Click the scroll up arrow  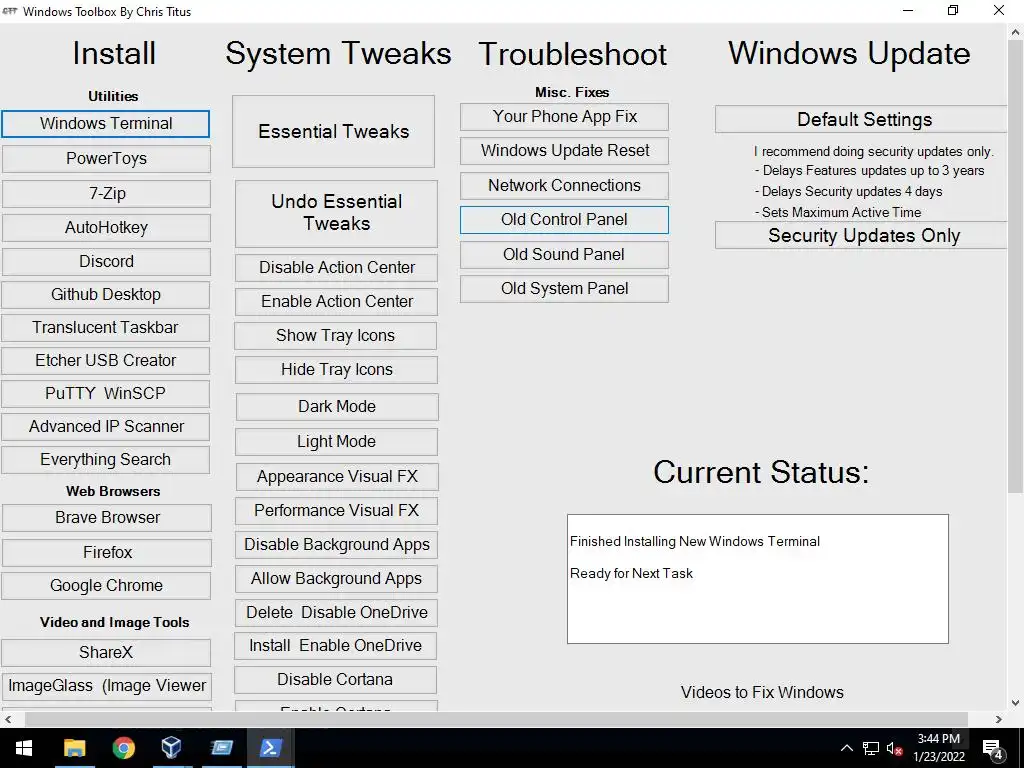pyautogui.click(x=1016, y=31)
